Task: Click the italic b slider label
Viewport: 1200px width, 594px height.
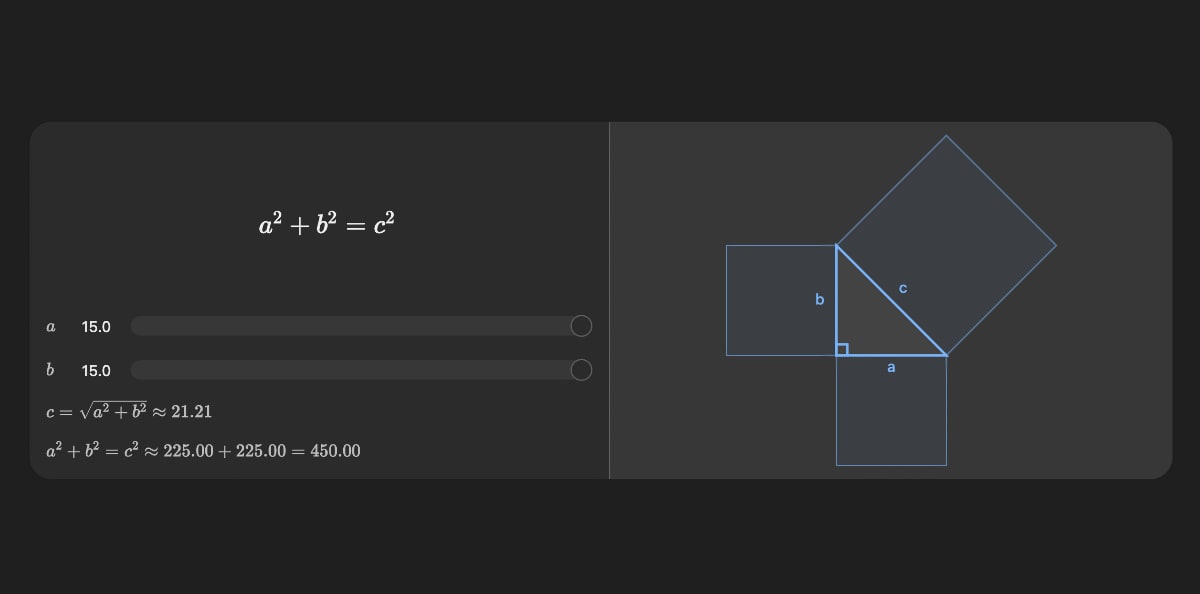Action: click(50, 370)
